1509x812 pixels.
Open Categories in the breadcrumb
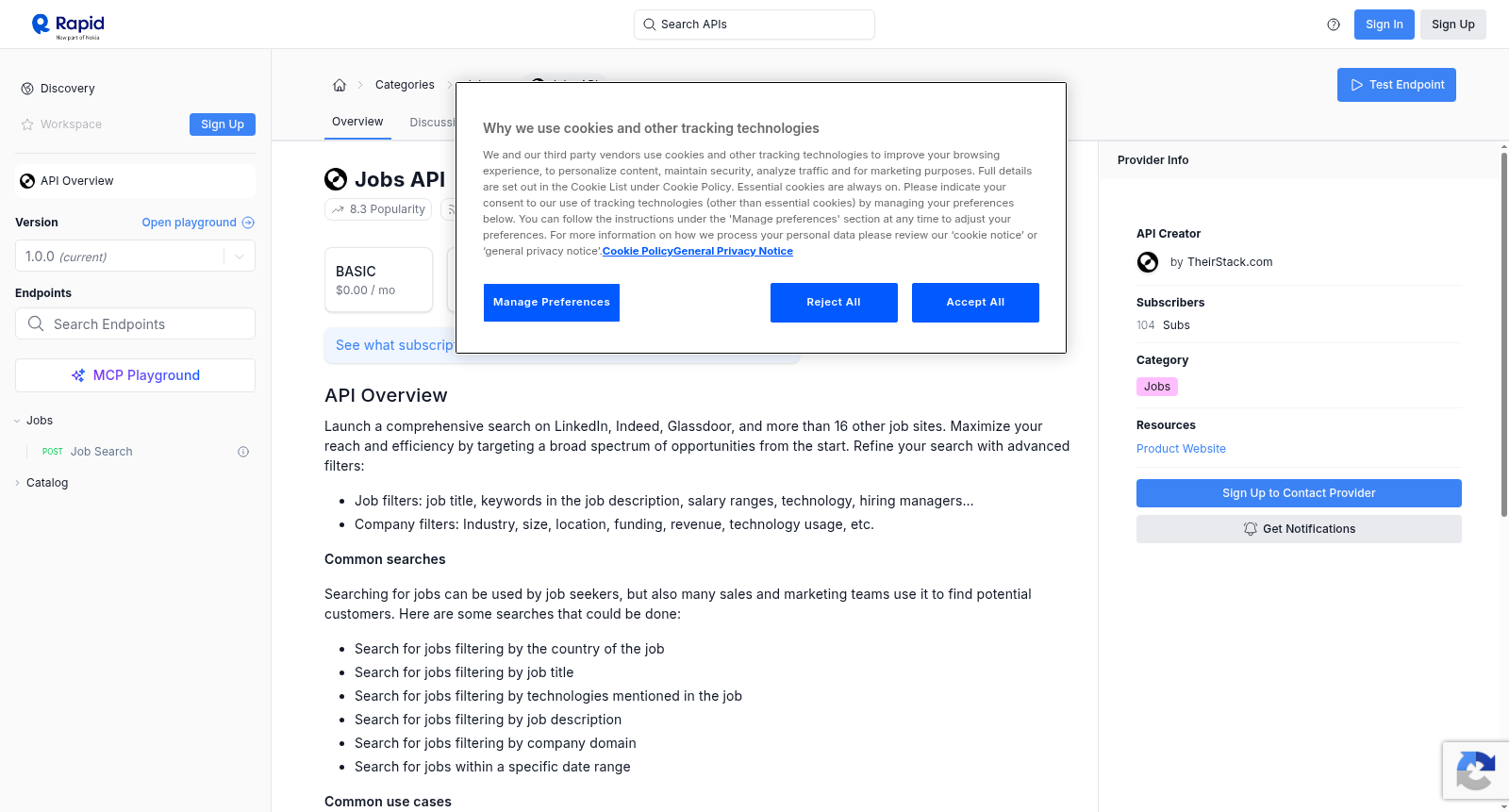[405, 85]
